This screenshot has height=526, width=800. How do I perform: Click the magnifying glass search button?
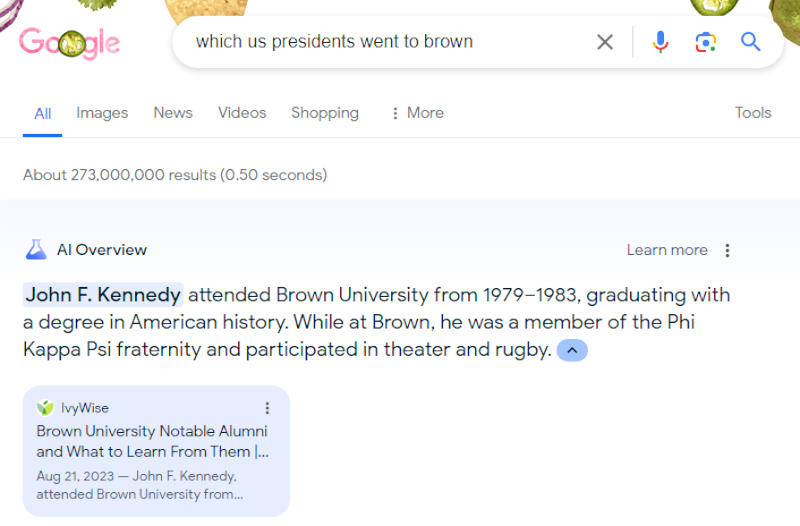coord(751,42)
